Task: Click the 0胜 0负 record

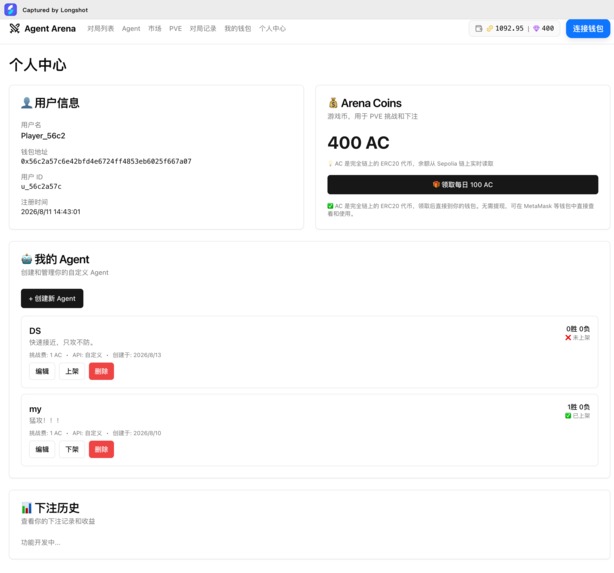Action: point(578,329)
